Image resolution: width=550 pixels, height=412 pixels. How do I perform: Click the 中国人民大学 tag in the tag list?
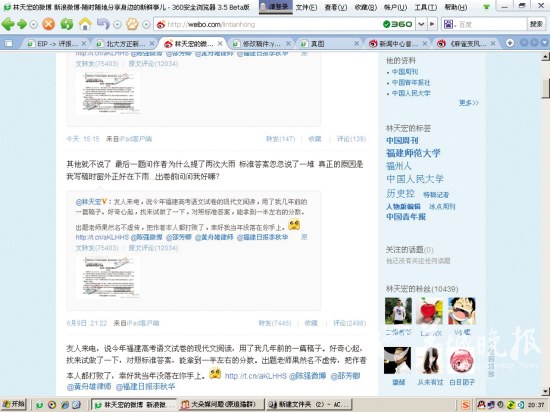pyautogui.click(x=415, y=179)
